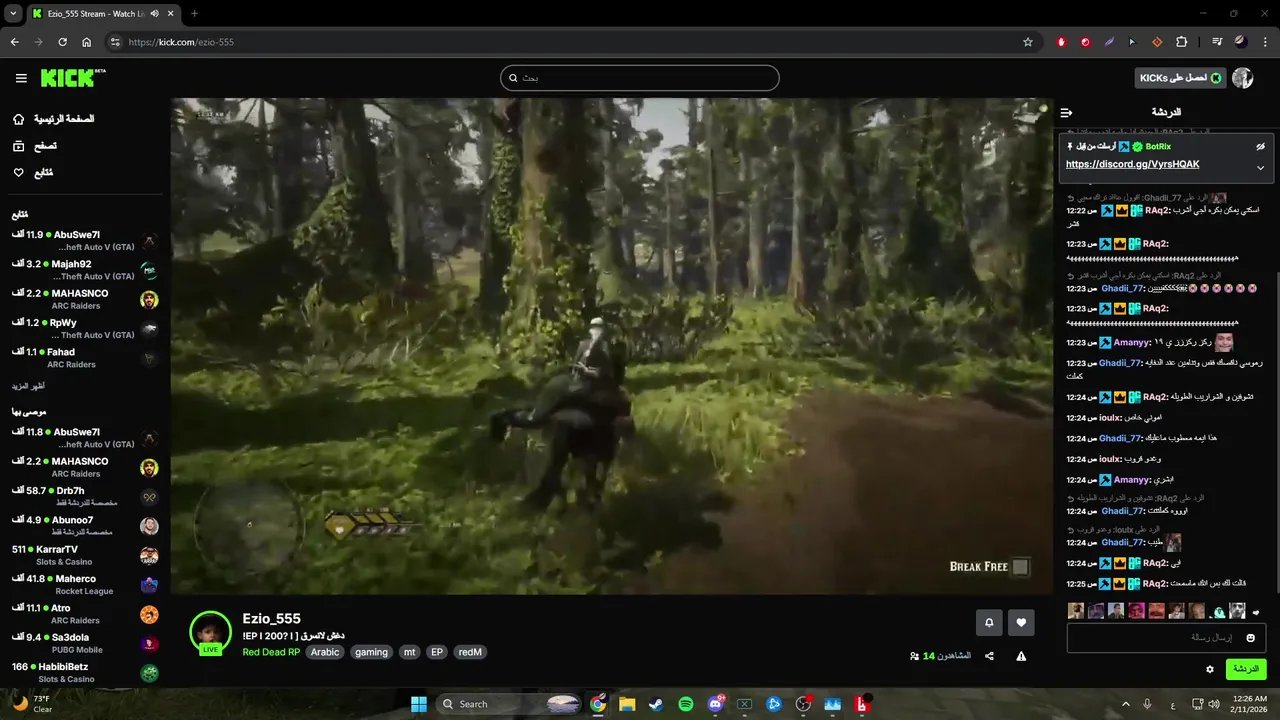Open the Home page sidebar link
The width and height of the screenshot is (1280, 720).
(x=54, y=119)
